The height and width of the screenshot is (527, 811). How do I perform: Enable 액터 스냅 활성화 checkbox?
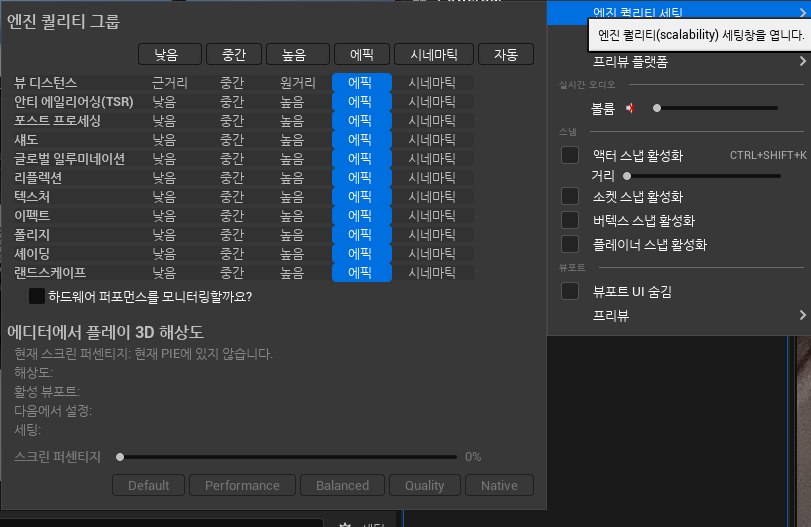(x=570, y=155)
